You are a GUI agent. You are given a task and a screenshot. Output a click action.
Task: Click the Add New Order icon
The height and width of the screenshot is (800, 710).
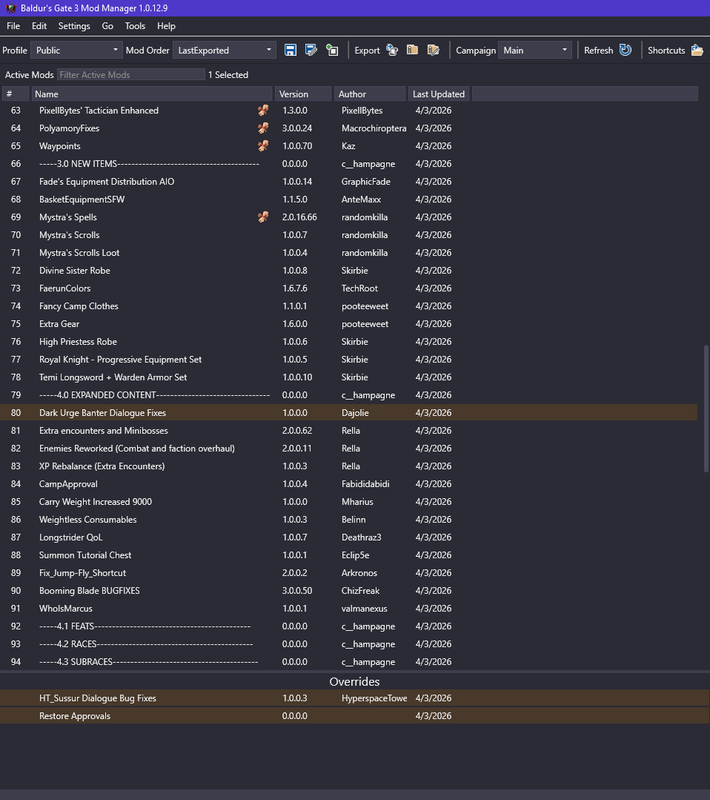tap(332, 50)
